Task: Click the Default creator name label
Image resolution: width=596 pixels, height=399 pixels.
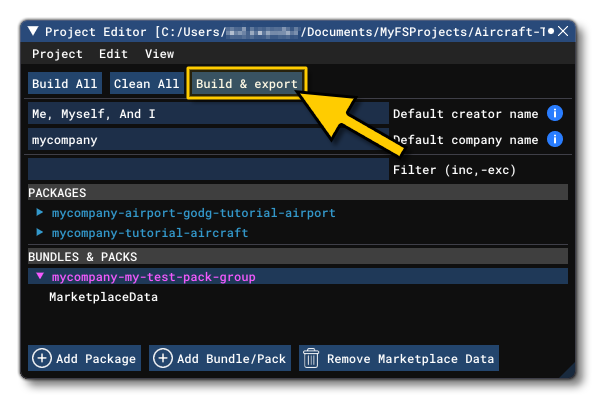Action: click(x=466, y=114)
